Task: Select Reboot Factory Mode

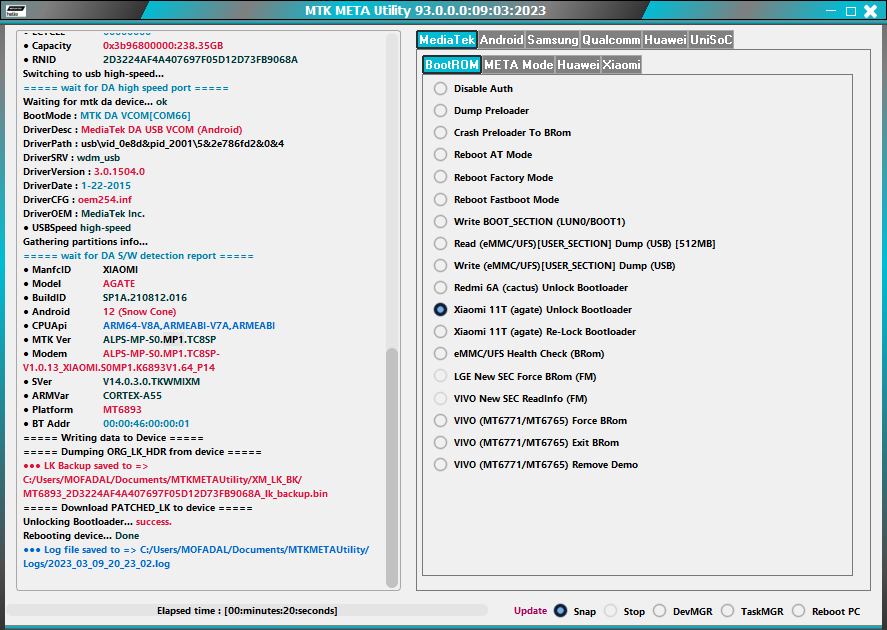Action: 440,178
